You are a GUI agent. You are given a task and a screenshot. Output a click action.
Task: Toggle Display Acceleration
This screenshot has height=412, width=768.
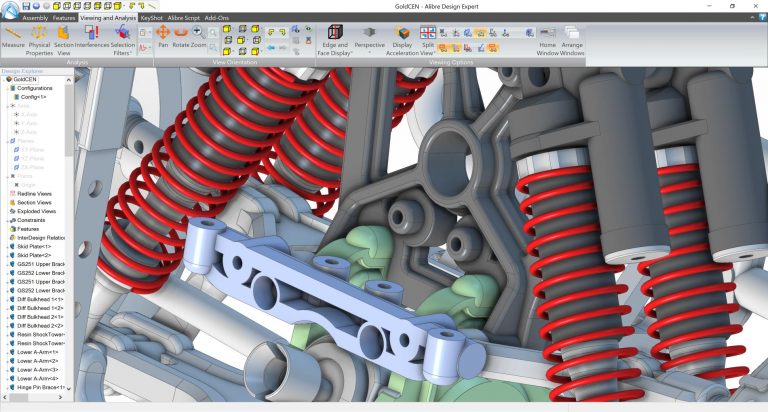click(402, 38)
